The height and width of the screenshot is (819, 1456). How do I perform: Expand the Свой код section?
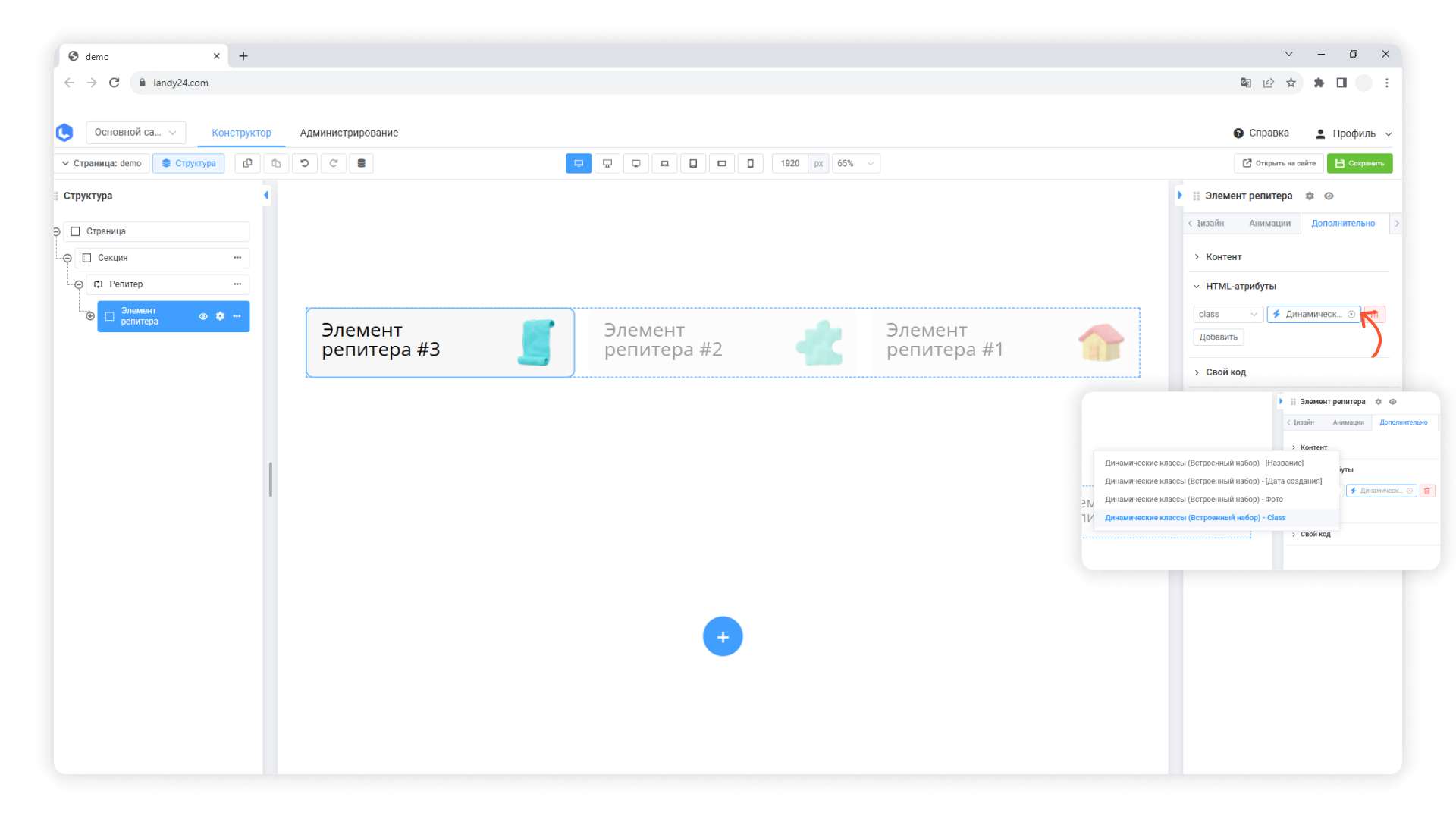pyautogui.click(x=1225, y=372)
